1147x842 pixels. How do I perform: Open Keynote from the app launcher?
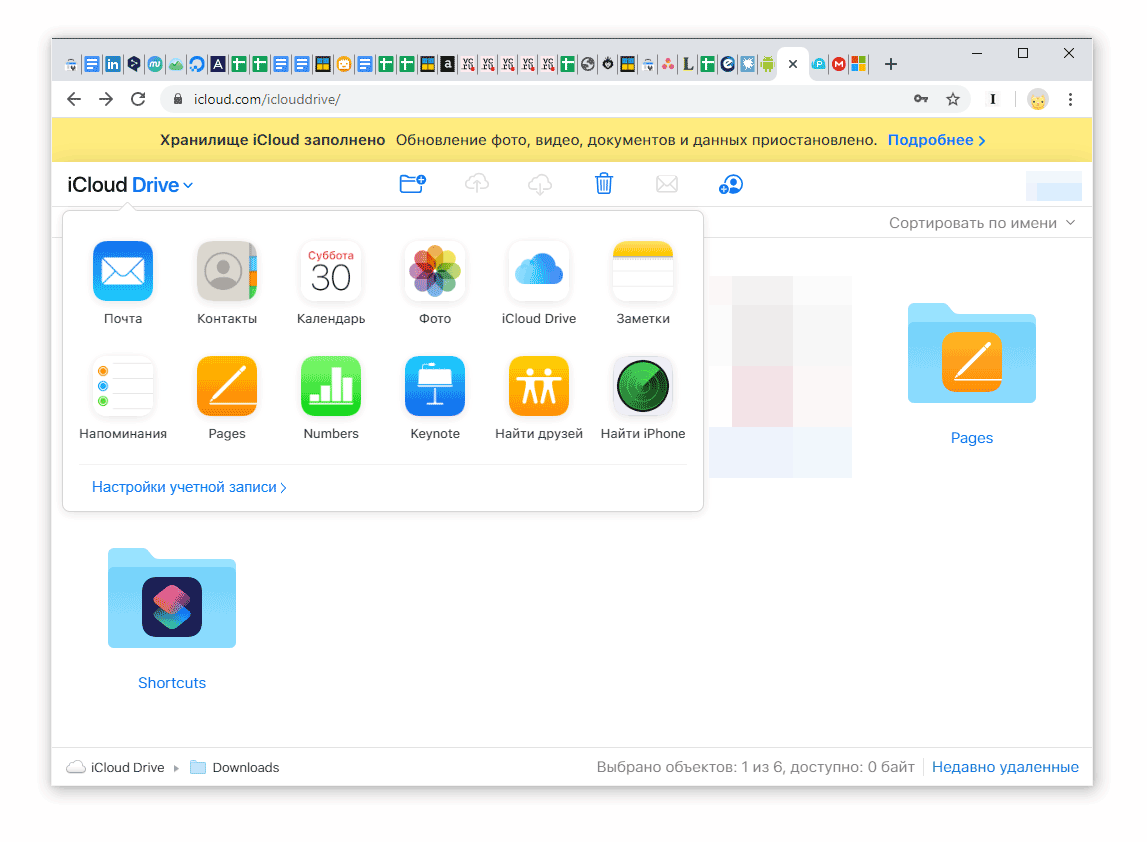click(435, 386)
